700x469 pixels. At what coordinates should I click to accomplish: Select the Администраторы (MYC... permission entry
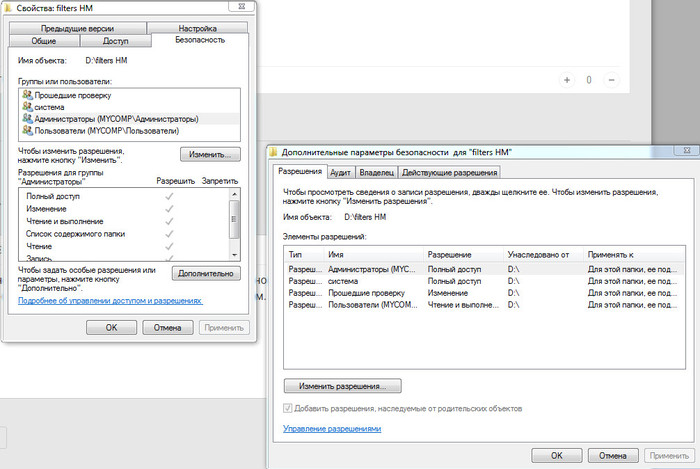click(x=484, y=269)
